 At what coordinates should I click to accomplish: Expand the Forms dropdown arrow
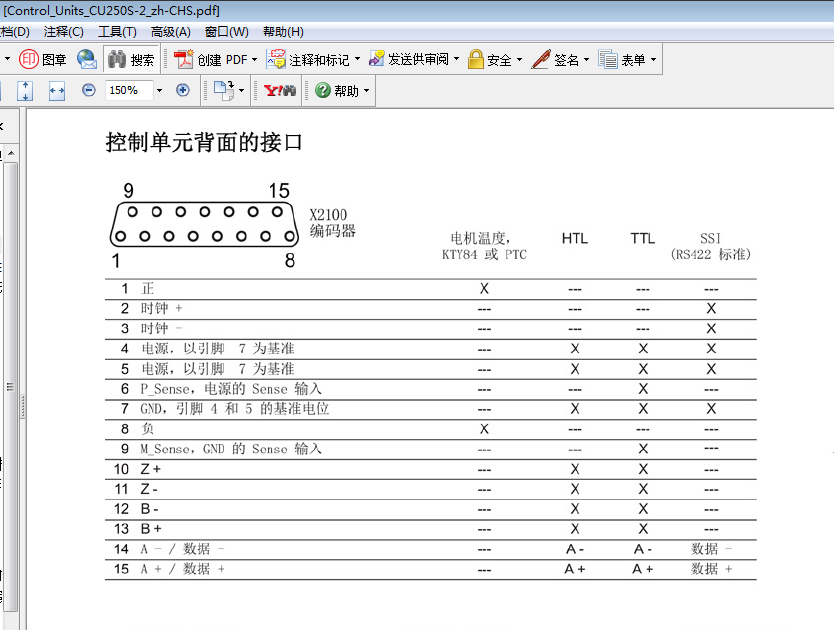653,59
